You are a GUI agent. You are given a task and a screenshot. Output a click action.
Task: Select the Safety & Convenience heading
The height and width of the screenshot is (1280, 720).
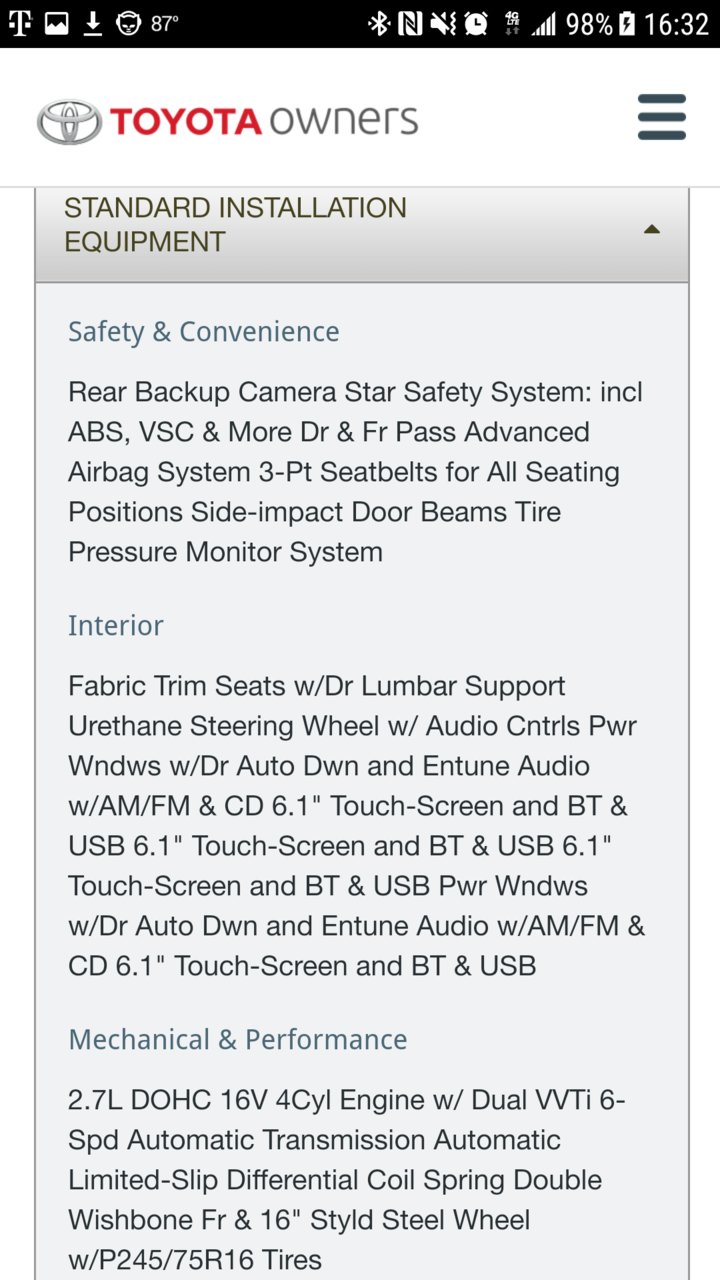(204, 332)
